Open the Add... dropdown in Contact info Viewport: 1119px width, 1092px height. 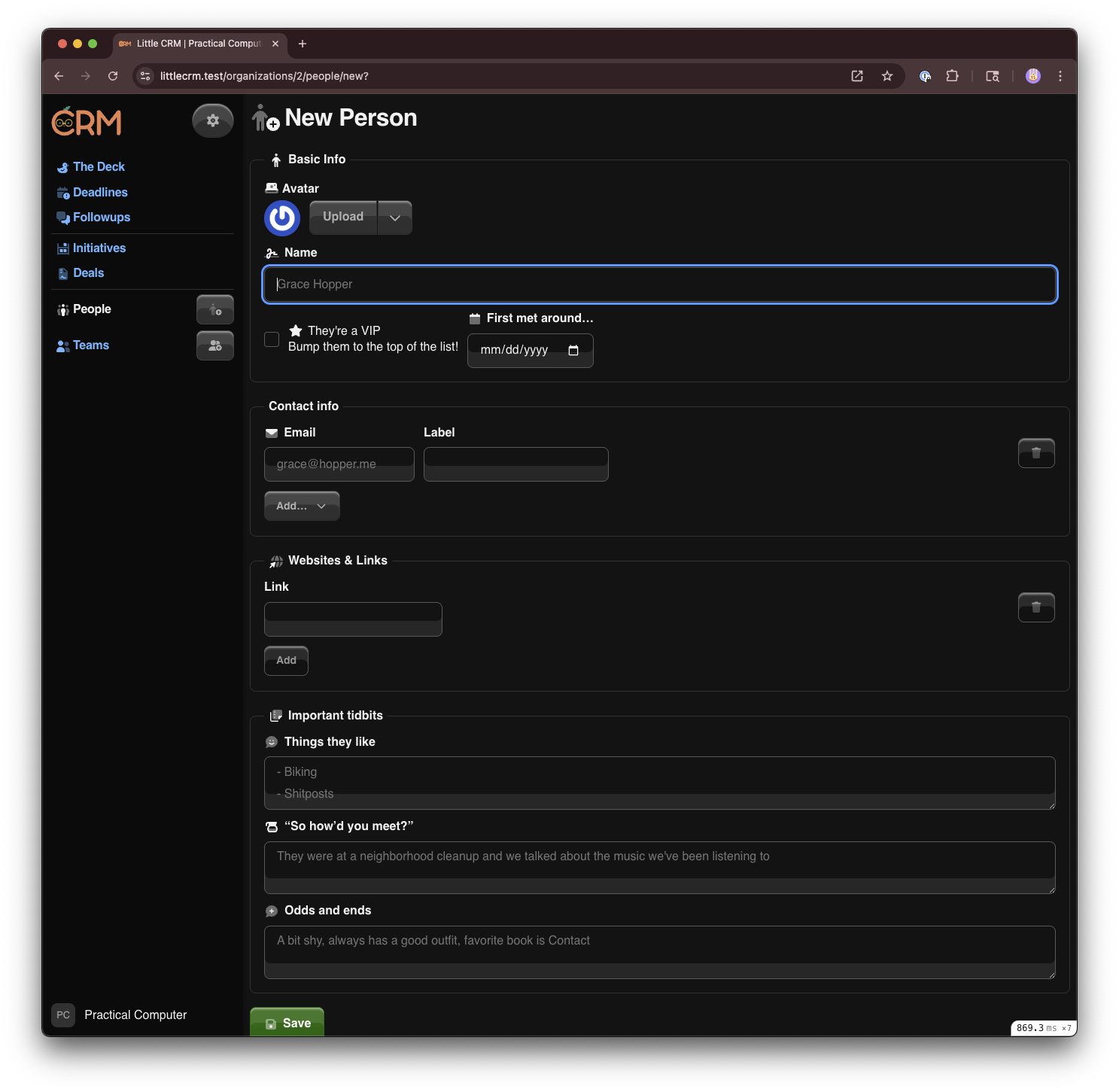[x=301, y=505]
